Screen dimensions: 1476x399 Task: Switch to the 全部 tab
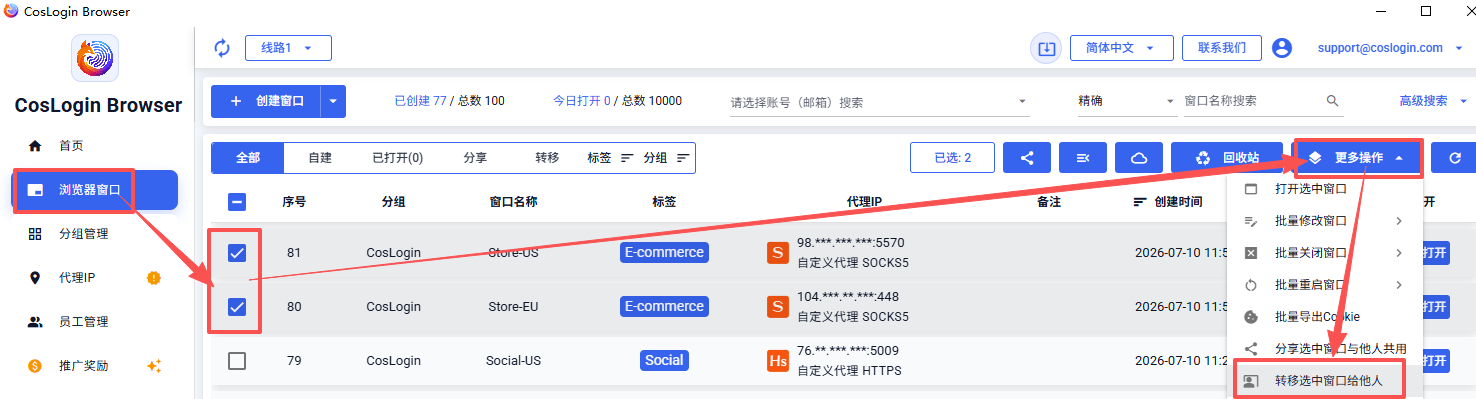pos(248,158)
